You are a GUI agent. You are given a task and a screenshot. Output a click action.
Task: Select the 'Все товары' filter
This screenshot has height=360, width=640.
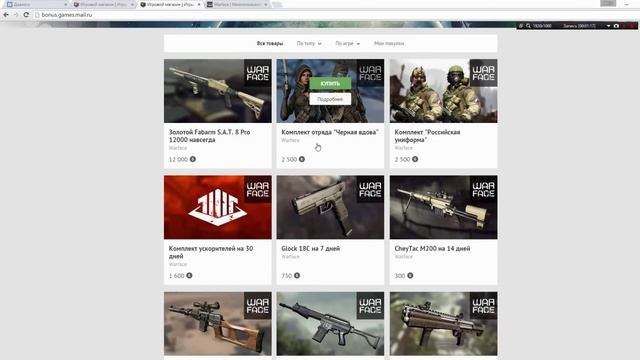pyautogui.click(x=270, y=43)
